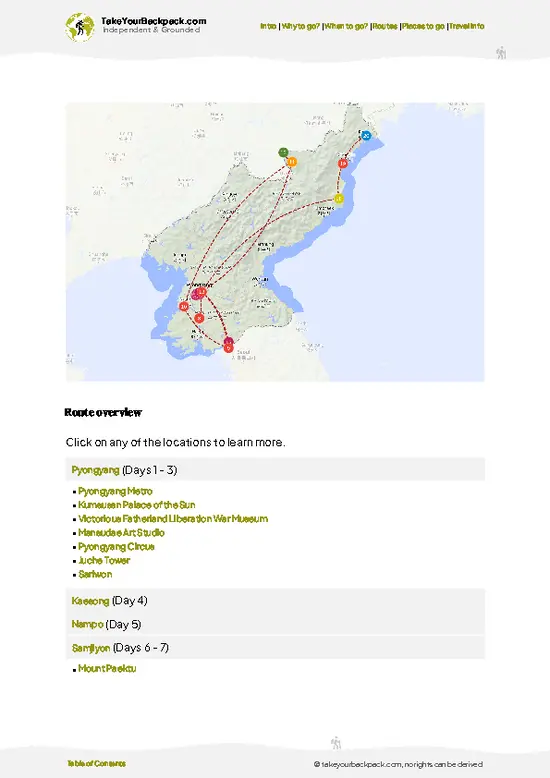550x778 pixels.
Task: Click the orange marker 11 on map
Action: tap(292, 162)
